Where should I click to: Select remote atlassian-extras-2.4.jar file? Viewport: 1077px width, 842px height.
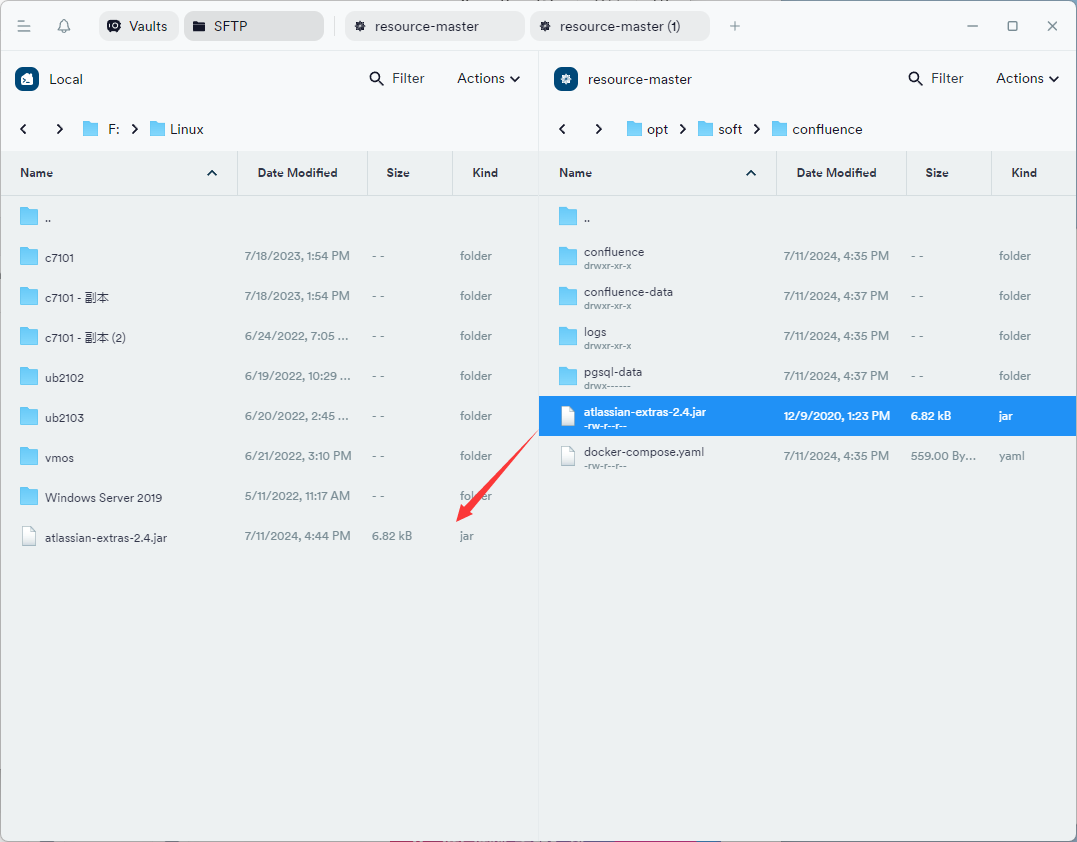click(x=808, y=416)
